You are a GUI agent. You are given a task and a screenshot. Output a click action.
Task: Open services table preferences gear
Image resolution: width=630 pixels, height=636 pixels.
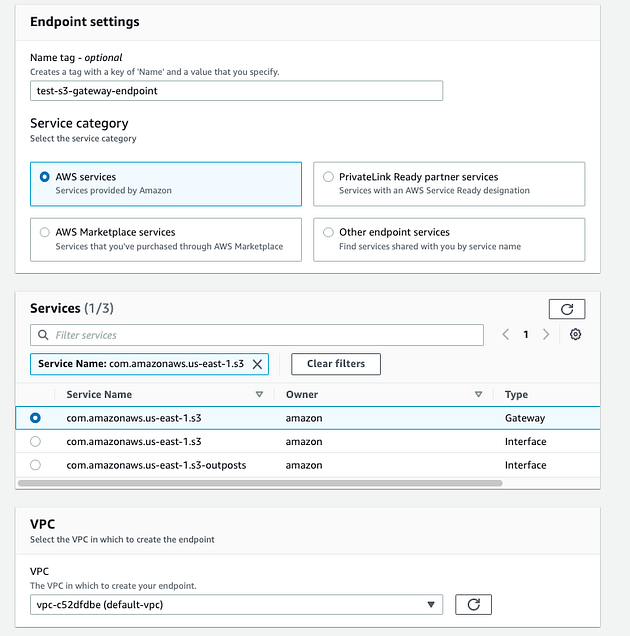576,335
